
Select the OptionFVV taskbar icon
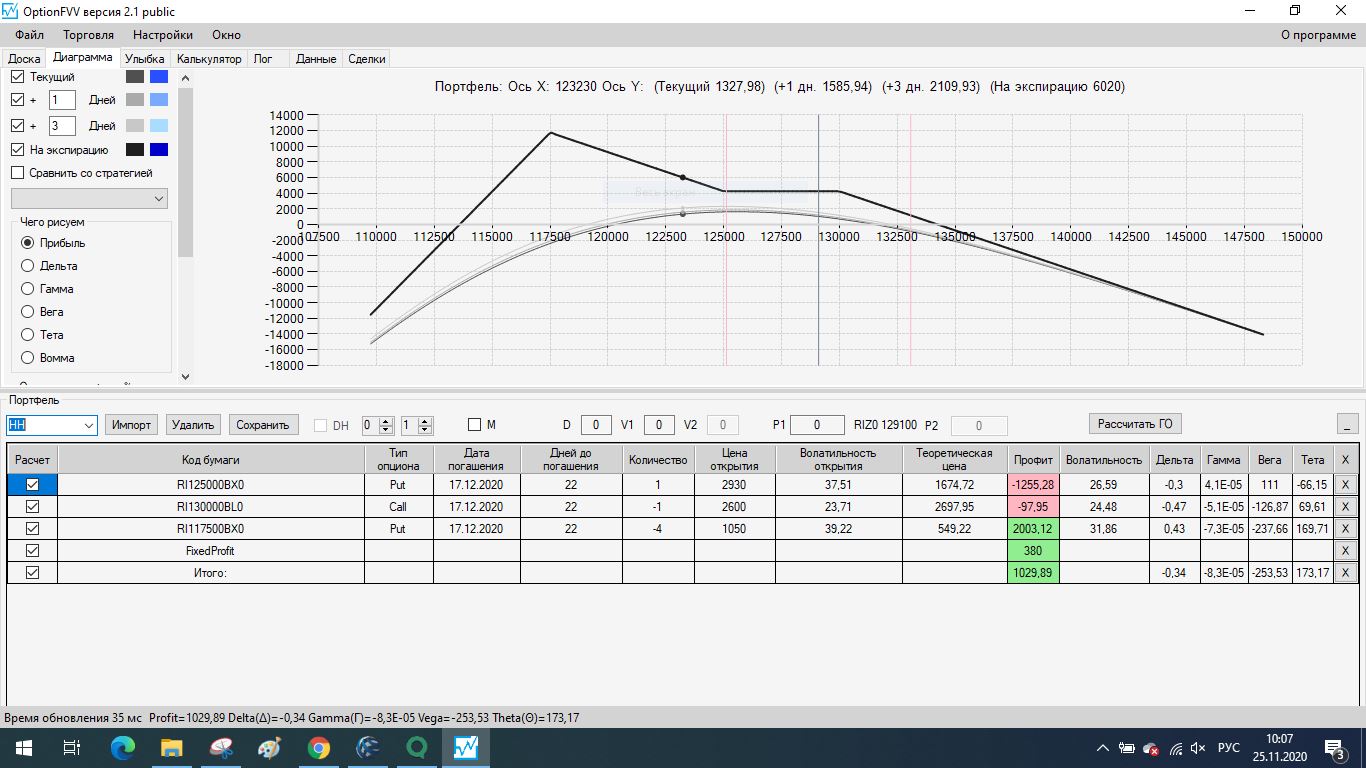point(466,747)
